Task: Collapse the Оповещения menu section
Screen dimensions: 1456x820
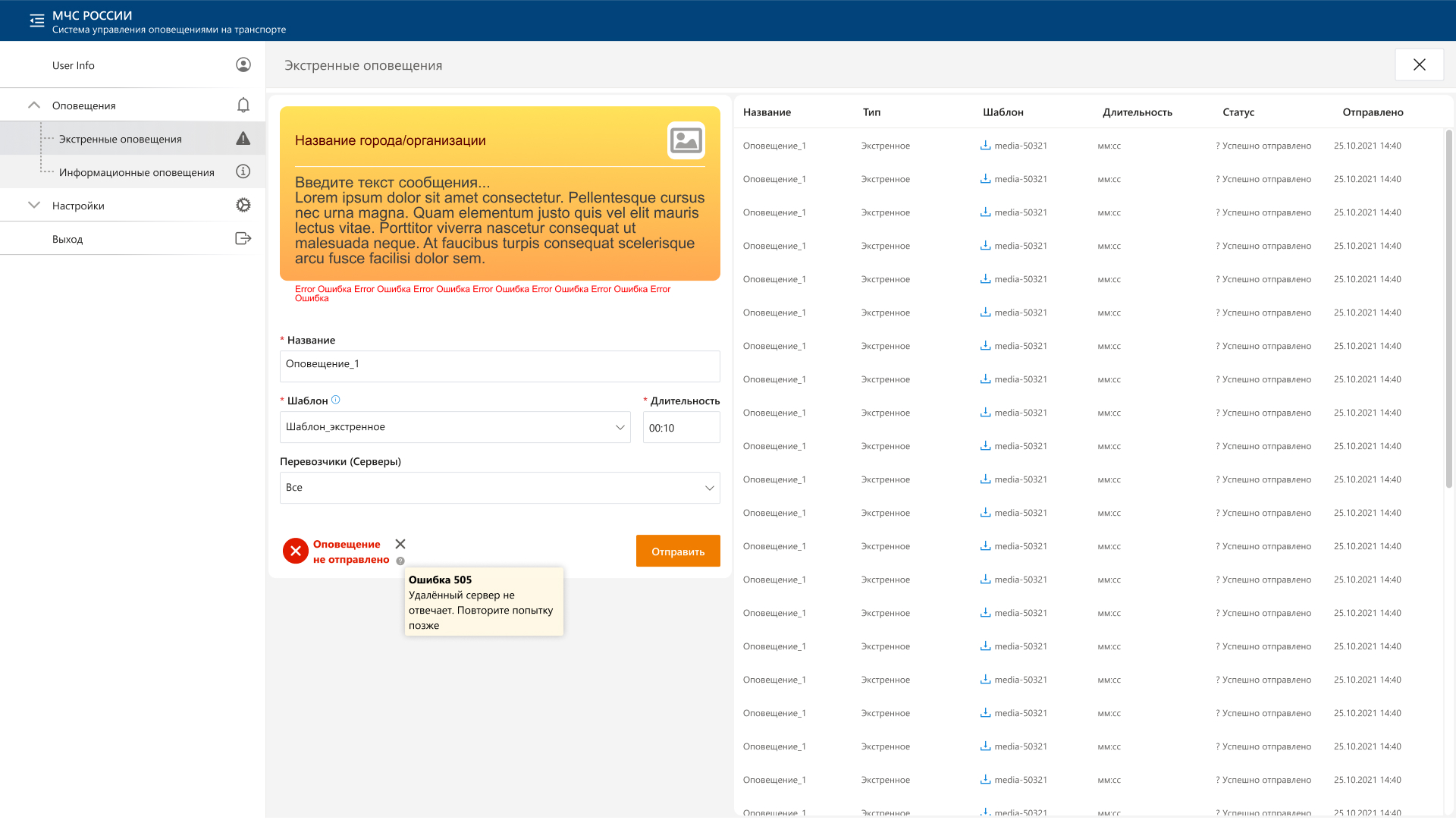Action: point(34,105)
